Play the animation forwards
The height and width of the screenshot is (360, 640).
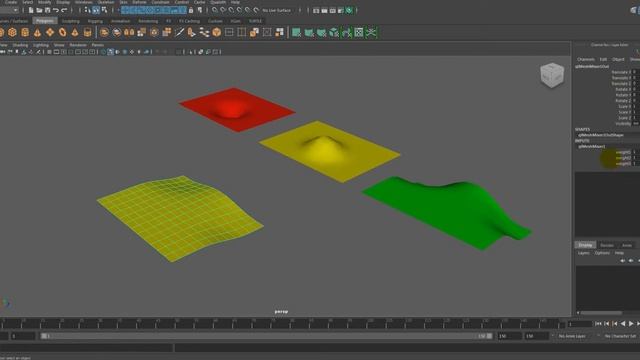[631, 324]
